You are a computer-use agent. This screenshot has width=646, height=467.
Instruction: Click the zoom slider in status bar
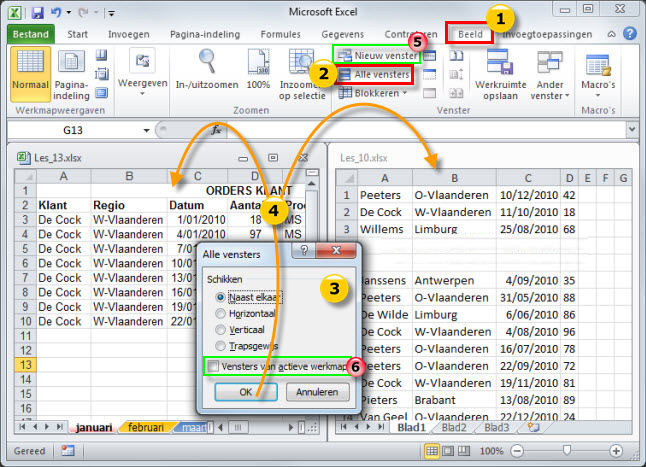coord(568,451)
